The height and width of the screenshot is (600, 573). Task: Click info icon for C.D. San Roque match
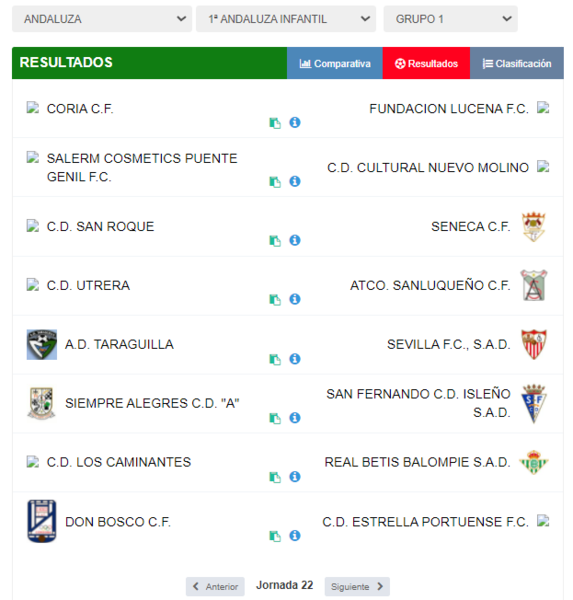click(x=294, y=240)
